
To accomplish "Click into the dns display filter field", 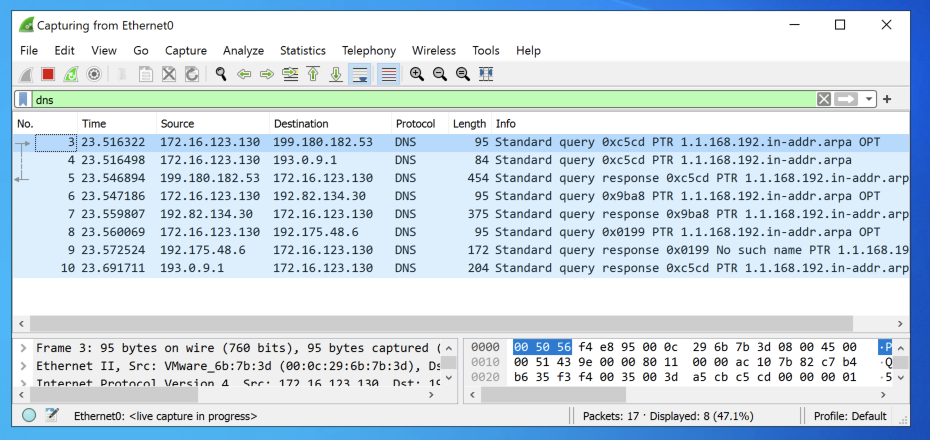I will pyautogui.click(x=422, y=99).
